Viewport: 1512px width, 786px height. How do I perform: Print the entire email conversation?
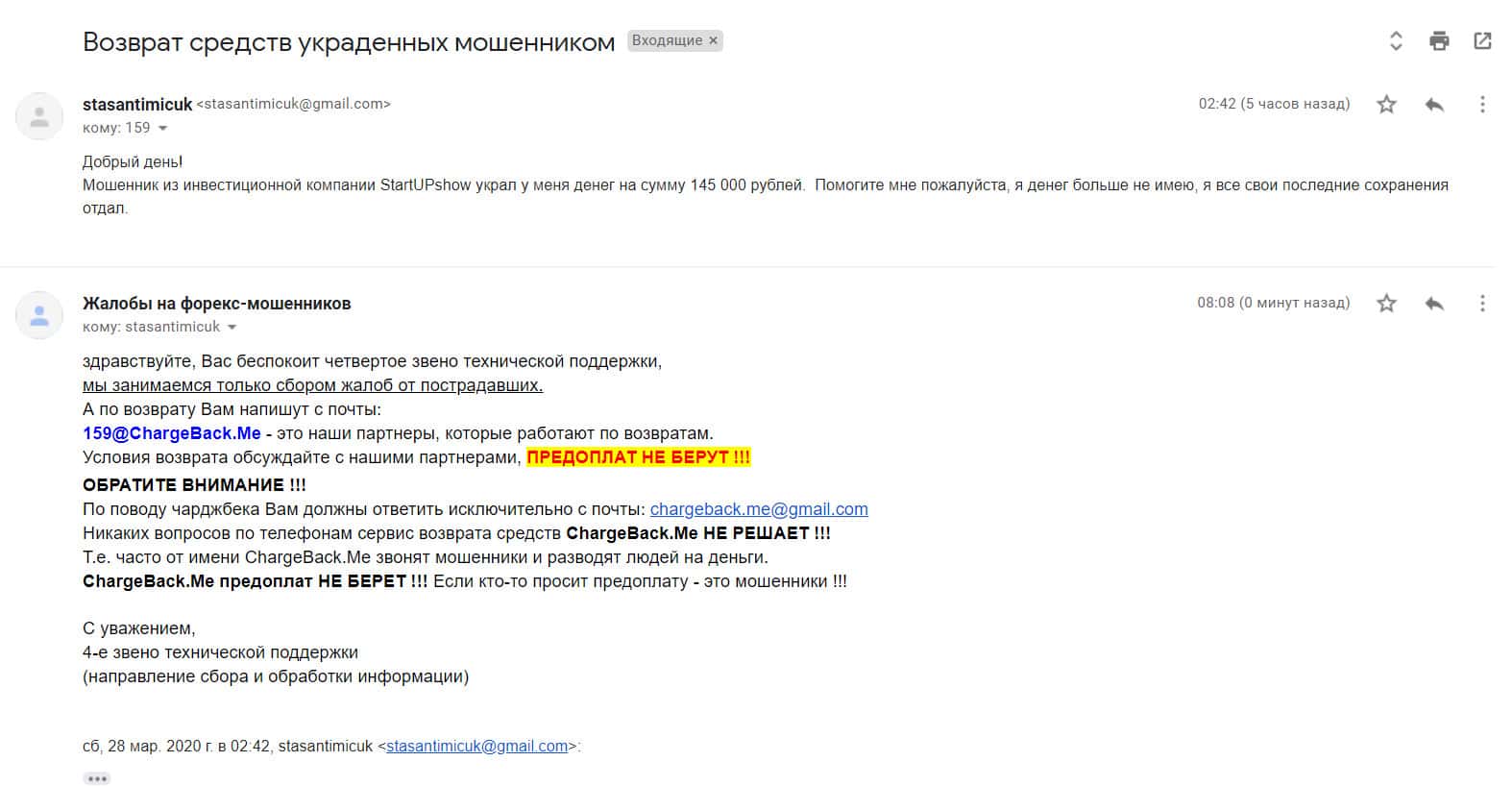click(1439, 41)
